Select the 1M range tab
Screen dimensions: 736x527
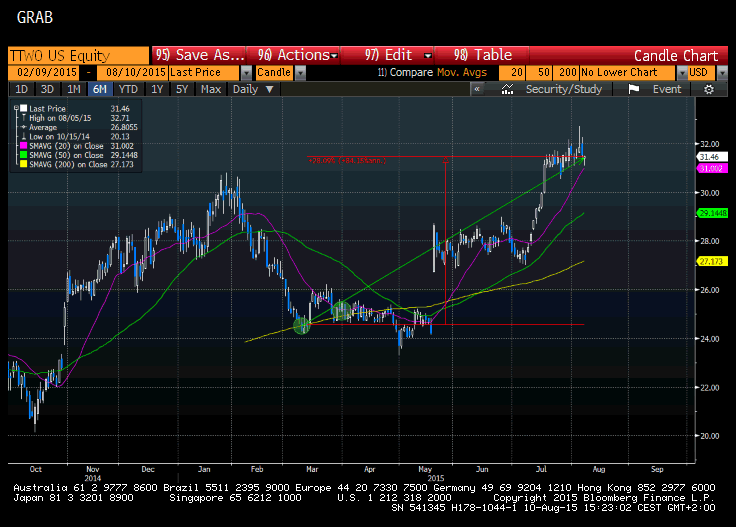coord(73,89)
